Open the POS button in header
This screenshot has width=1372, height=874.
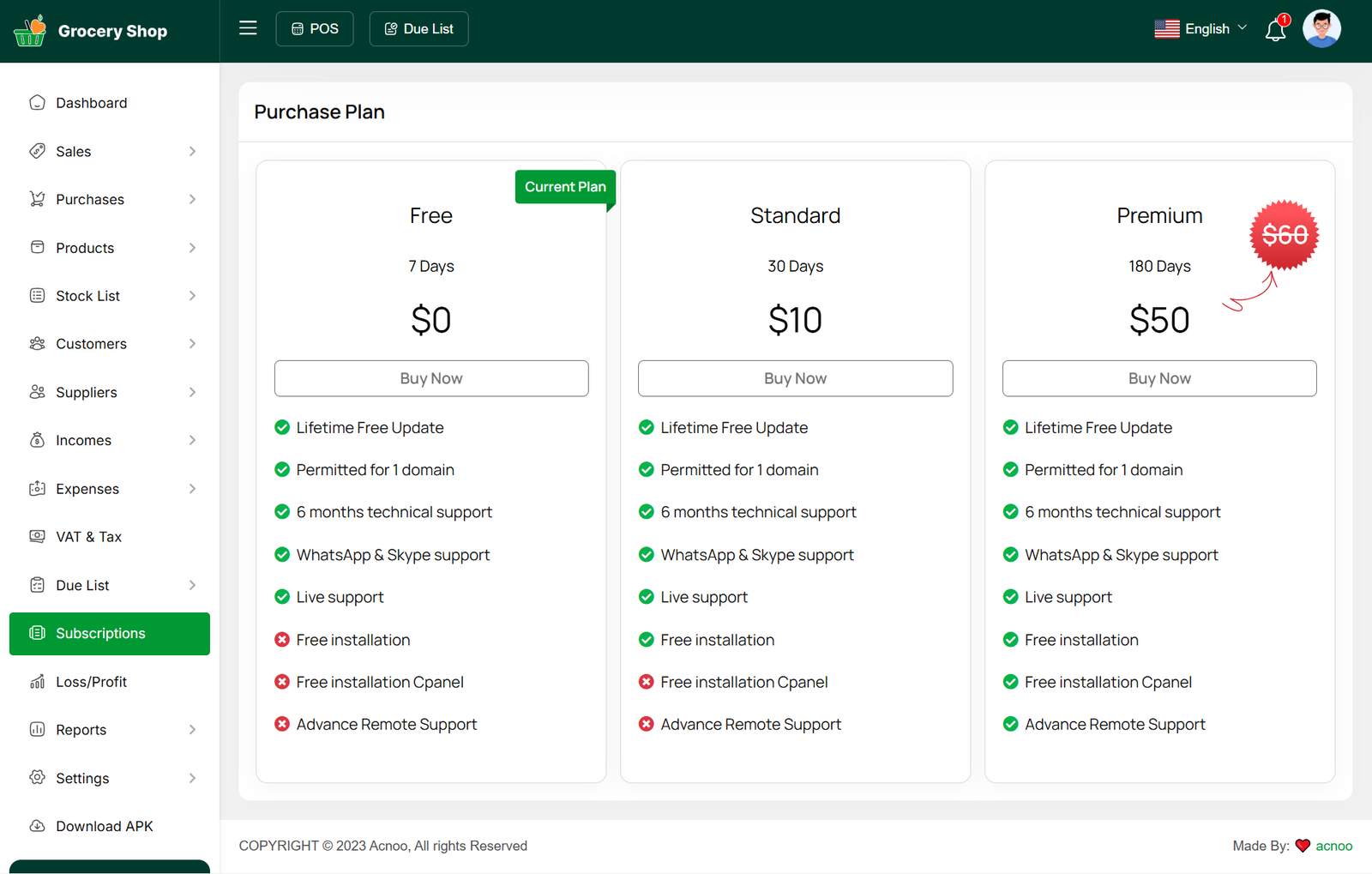click(315, 29)
